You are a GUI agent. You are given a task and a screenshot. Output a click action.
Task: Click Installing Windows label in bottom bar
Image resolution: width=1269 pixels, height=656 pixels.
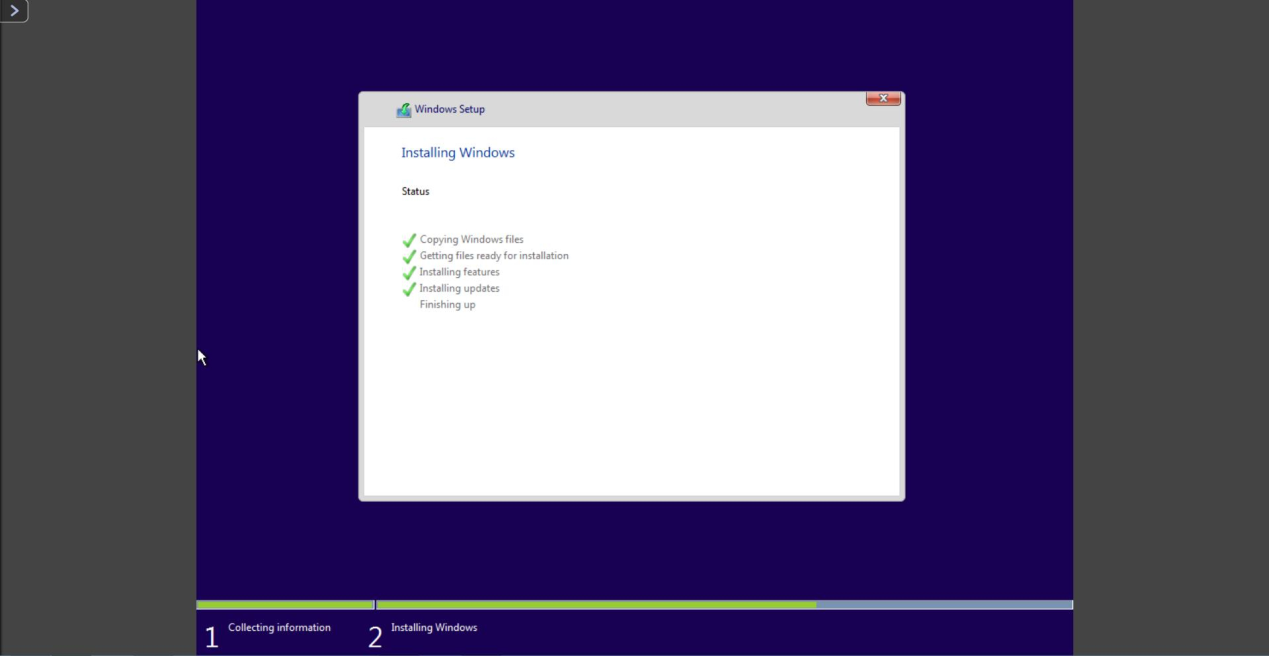pos(434,628)
